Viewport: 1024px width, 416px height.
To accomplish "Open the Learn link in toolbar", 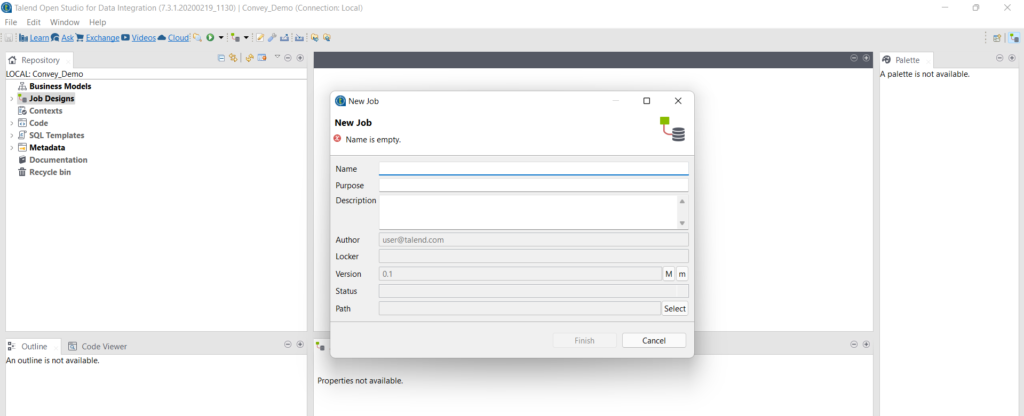I will coord(39,38).
